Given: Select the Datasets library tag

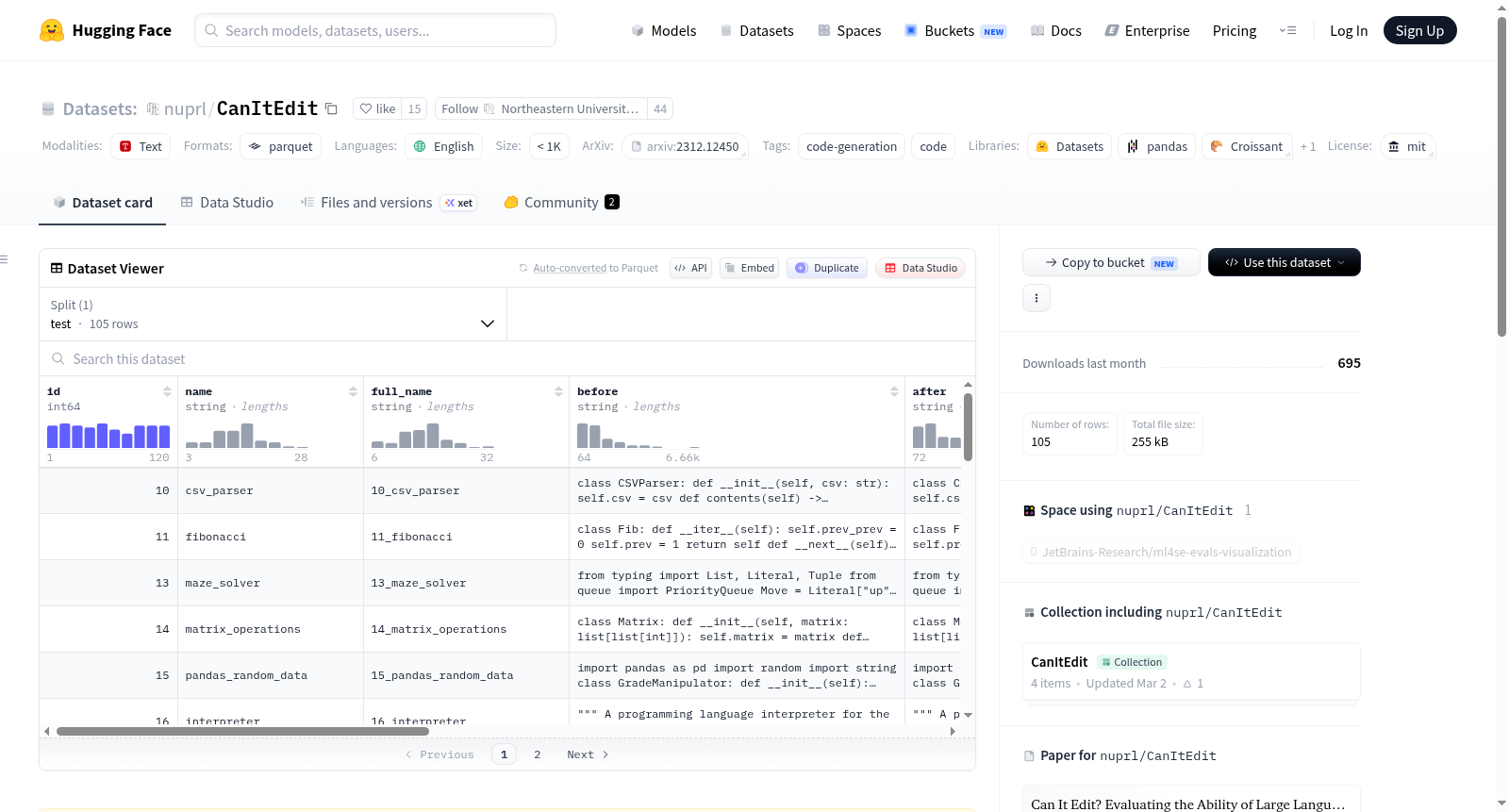Looking at the screenshot, I should click(x=1070, y=146).
